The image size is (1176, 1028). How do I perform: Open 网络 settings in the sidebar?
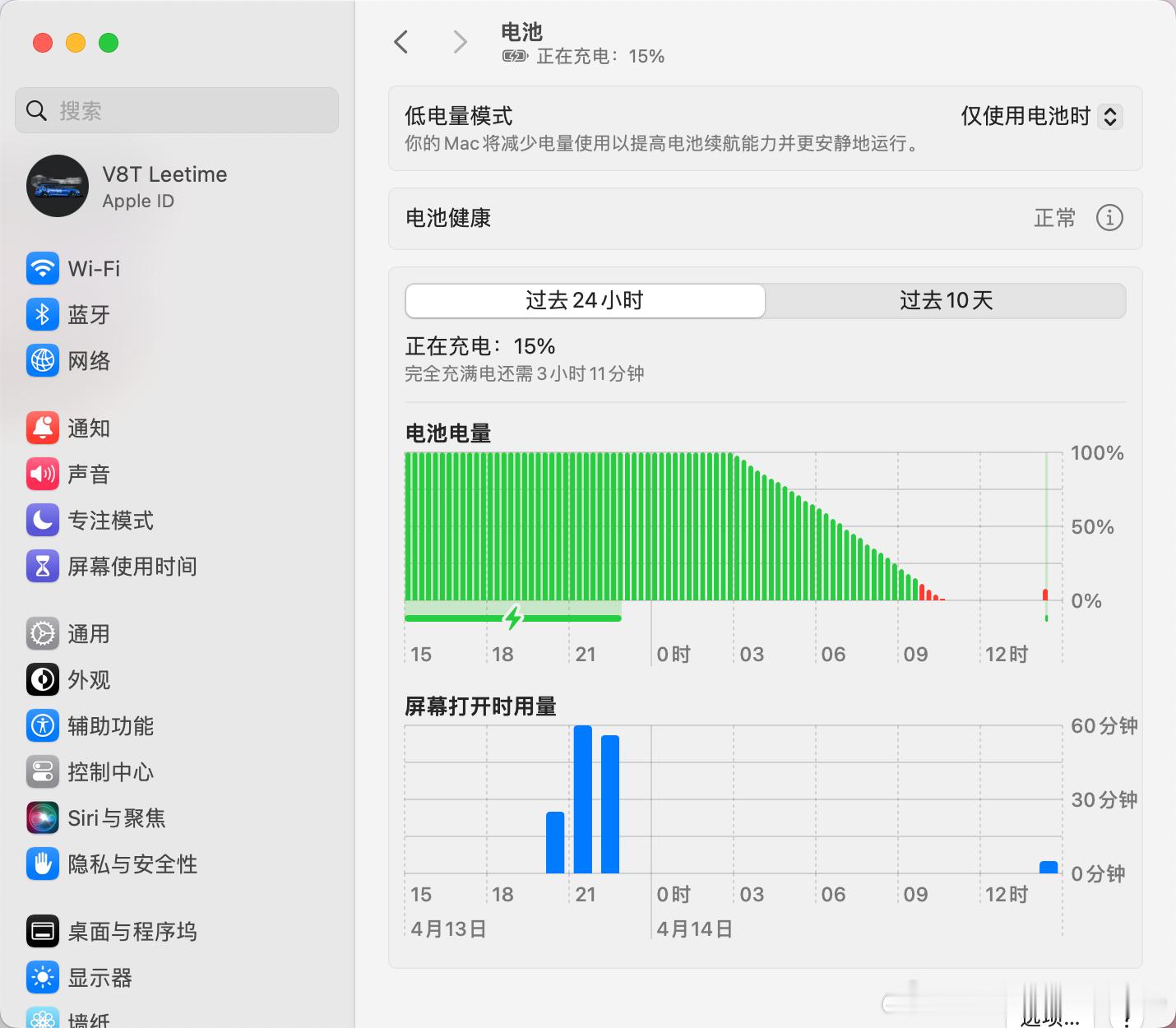[42, 360]
